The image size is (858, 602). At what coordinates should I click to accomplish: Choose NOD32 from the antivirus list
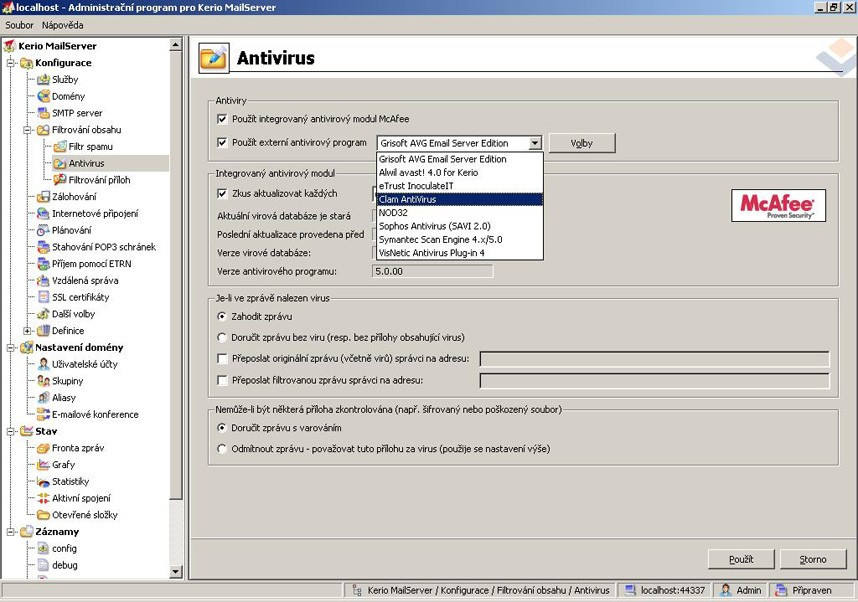(460, 213)
